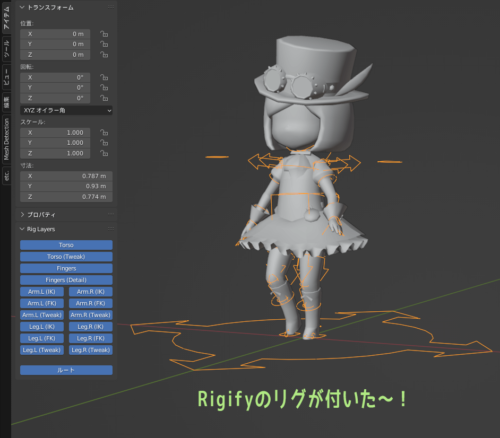This screenshot has width=500, height=438.
Task: Toggle the Arm.L (IK) layer
Action: 42,292
